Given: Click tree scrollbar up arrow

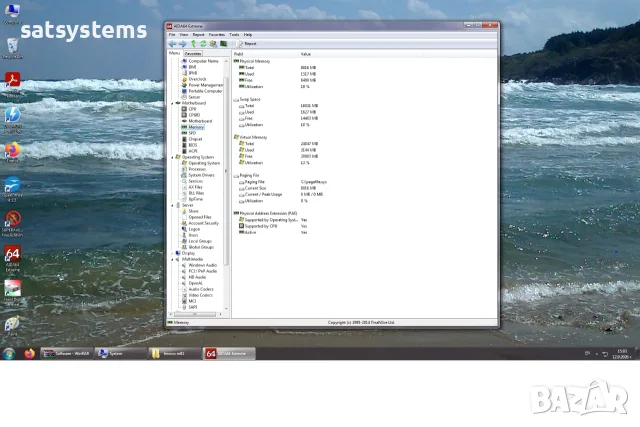Looking at the screenshot, I should 227,61.
